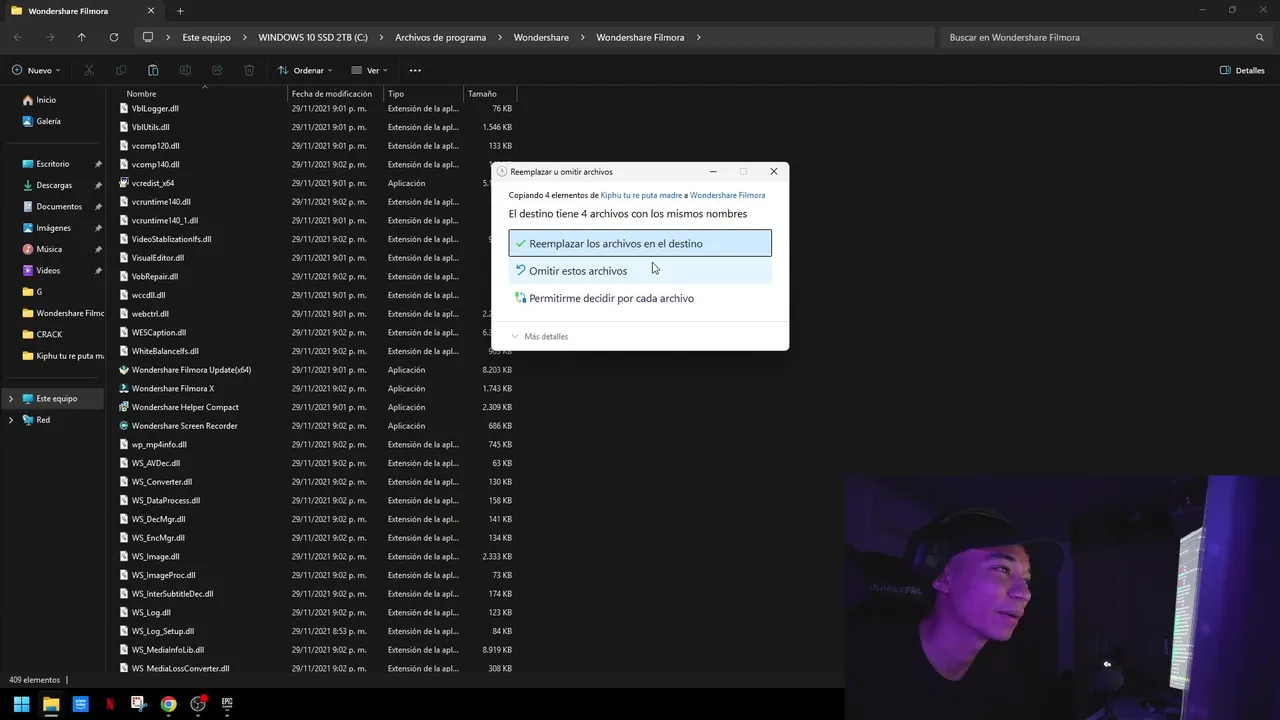The width and height of the screenshot is (1280, 720).
Task: Expand Este equipo in the sidebar
Action: coord(11,398)
